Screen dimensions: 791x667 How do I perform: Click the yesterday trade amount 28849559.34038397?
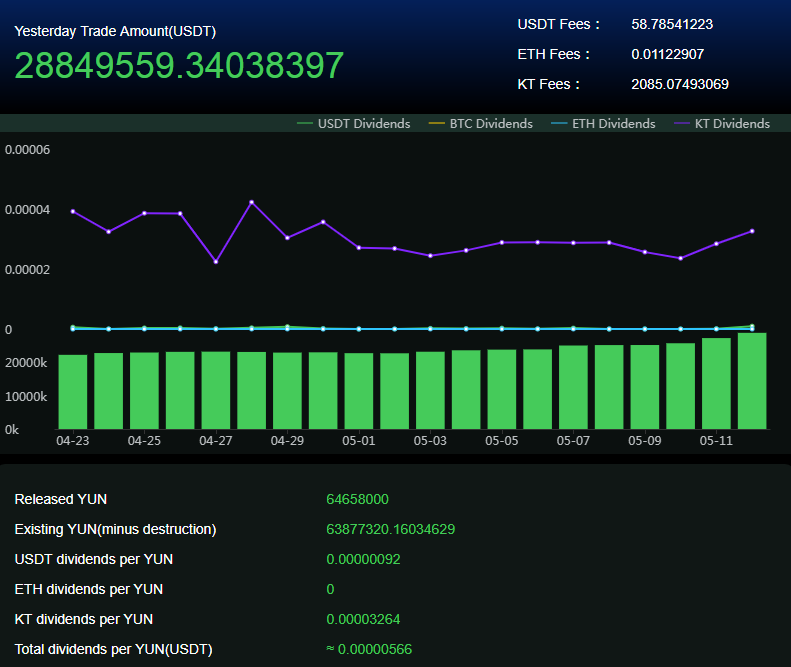pos(179,66)
